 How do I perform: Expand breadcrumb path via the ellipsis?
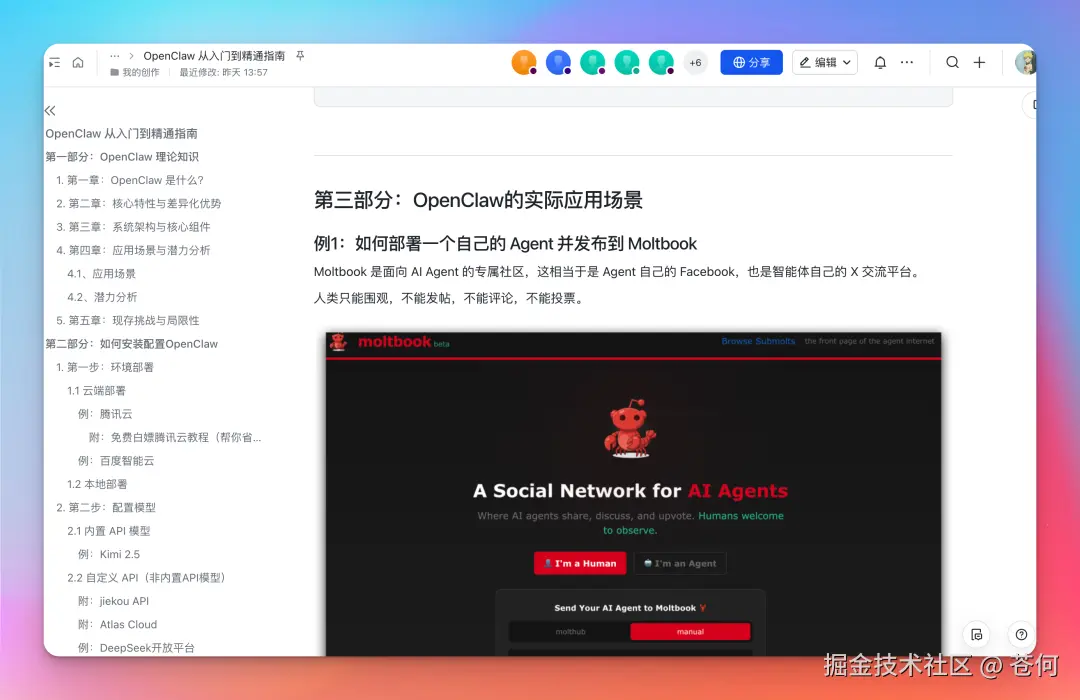[x=113, y=57]
